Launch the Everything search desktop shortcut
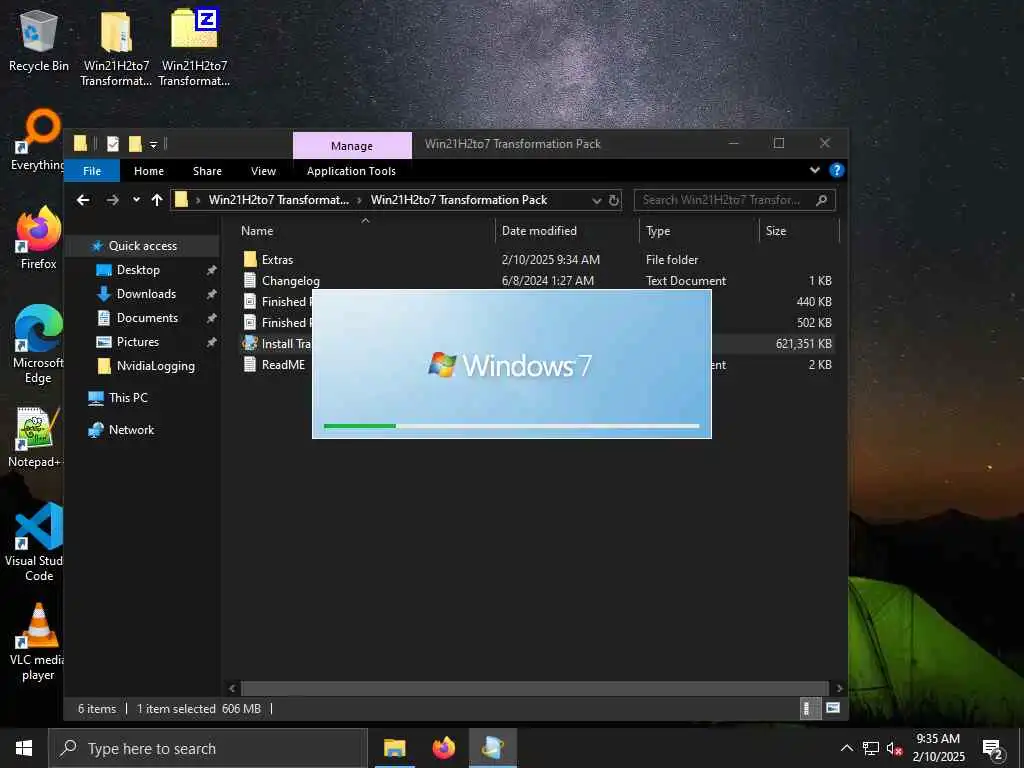Image resolution: width=1024 pixels, height=768 pixels. [37, 140]
